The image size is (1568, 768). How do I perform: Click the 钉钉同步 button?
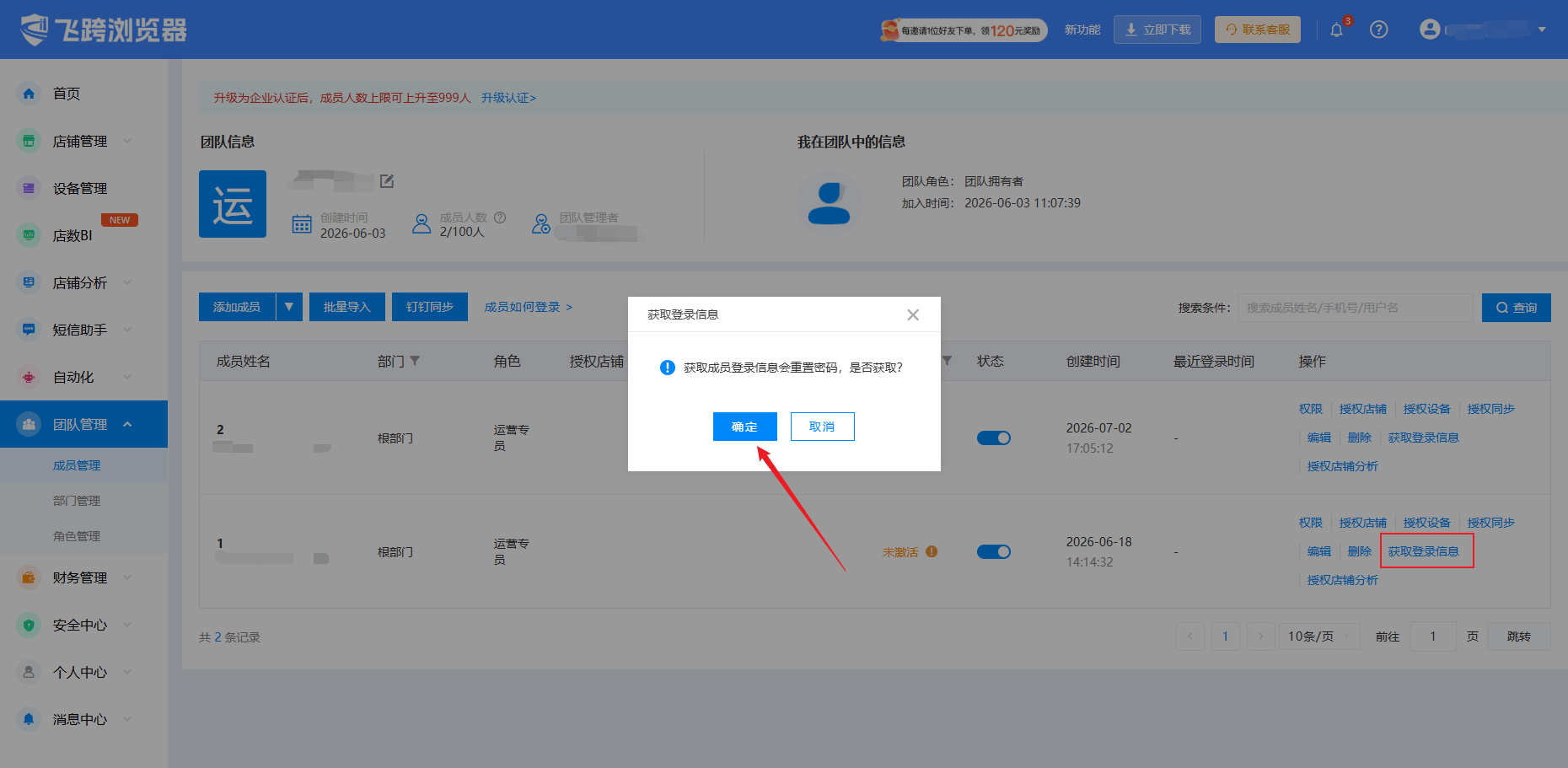point(430,307)
